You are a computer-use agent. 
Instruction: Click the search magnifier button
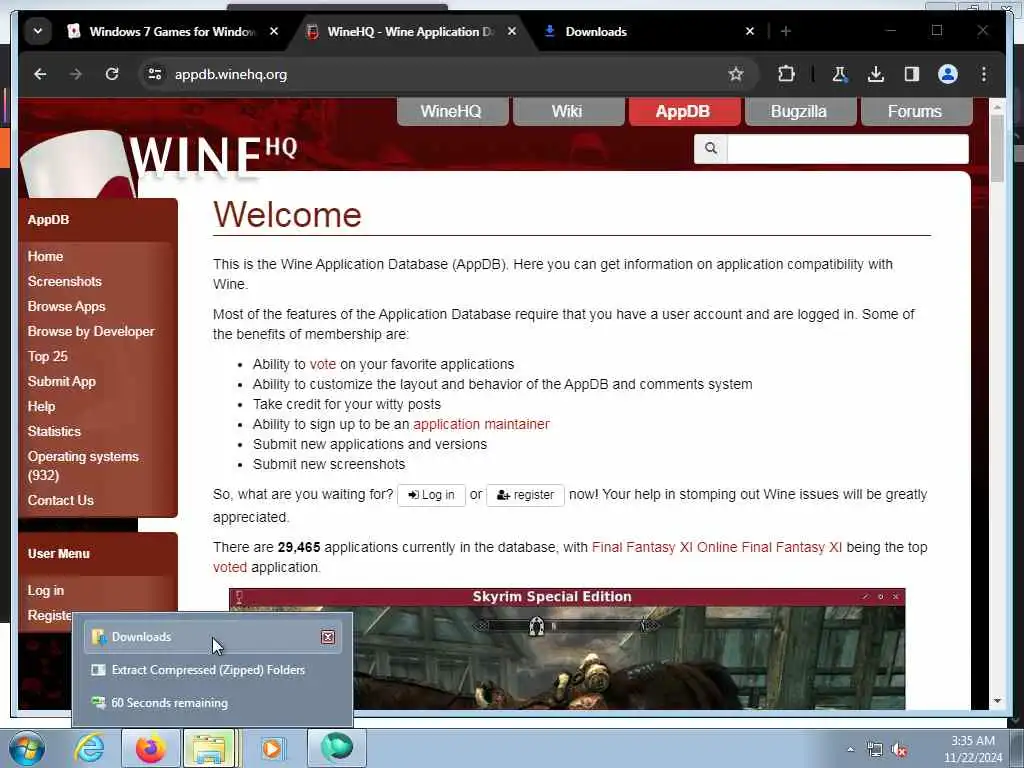(x=711, y=149)
